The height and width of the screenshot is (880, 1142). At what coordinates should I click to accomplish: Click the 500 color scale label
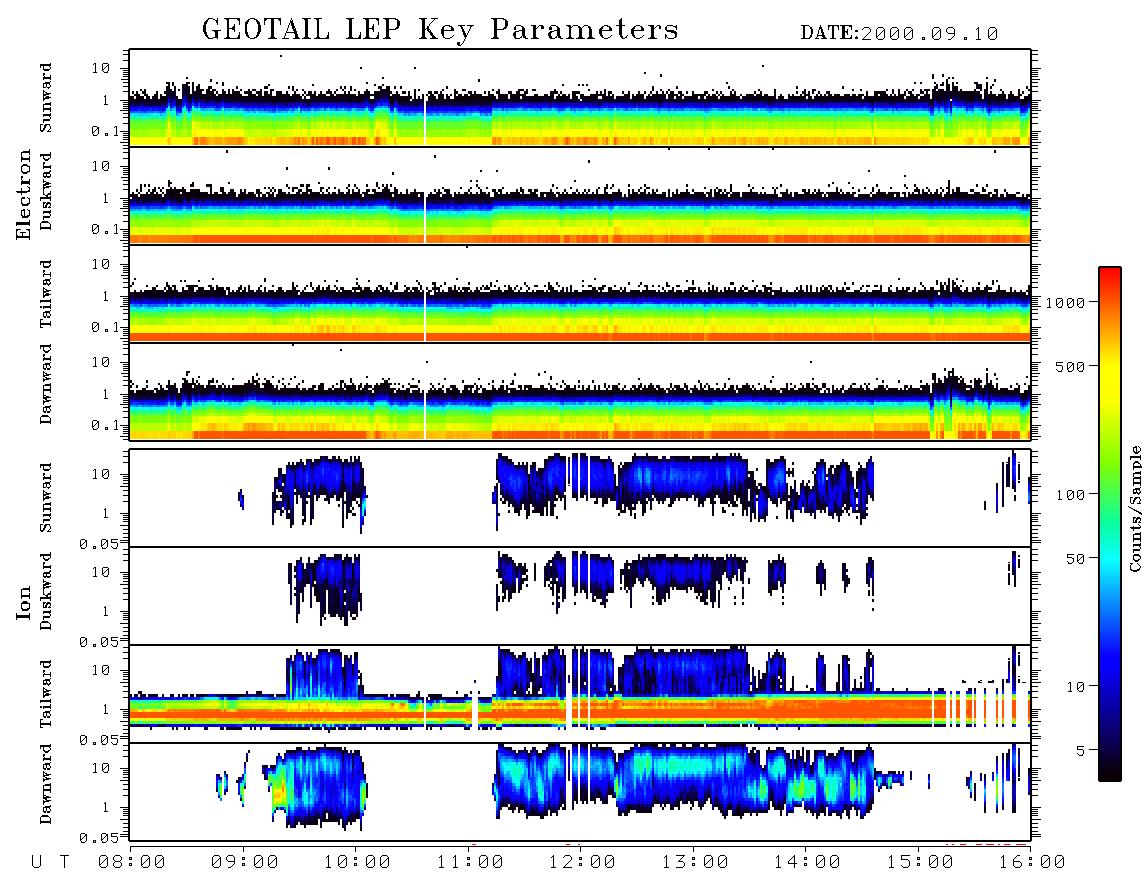1071,366
